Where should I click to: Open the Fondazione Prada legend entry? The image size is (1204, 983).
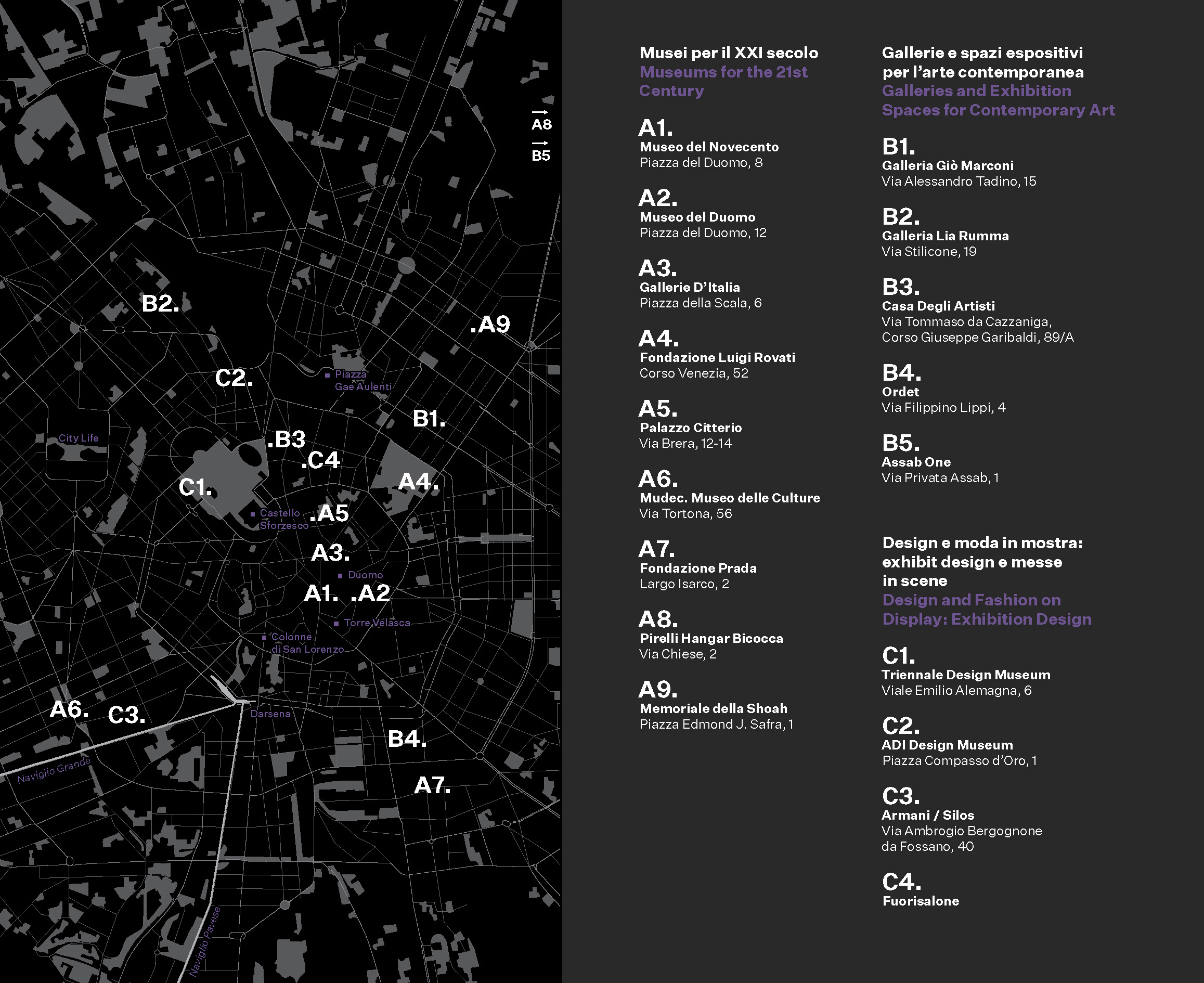[x=698, y=568]
